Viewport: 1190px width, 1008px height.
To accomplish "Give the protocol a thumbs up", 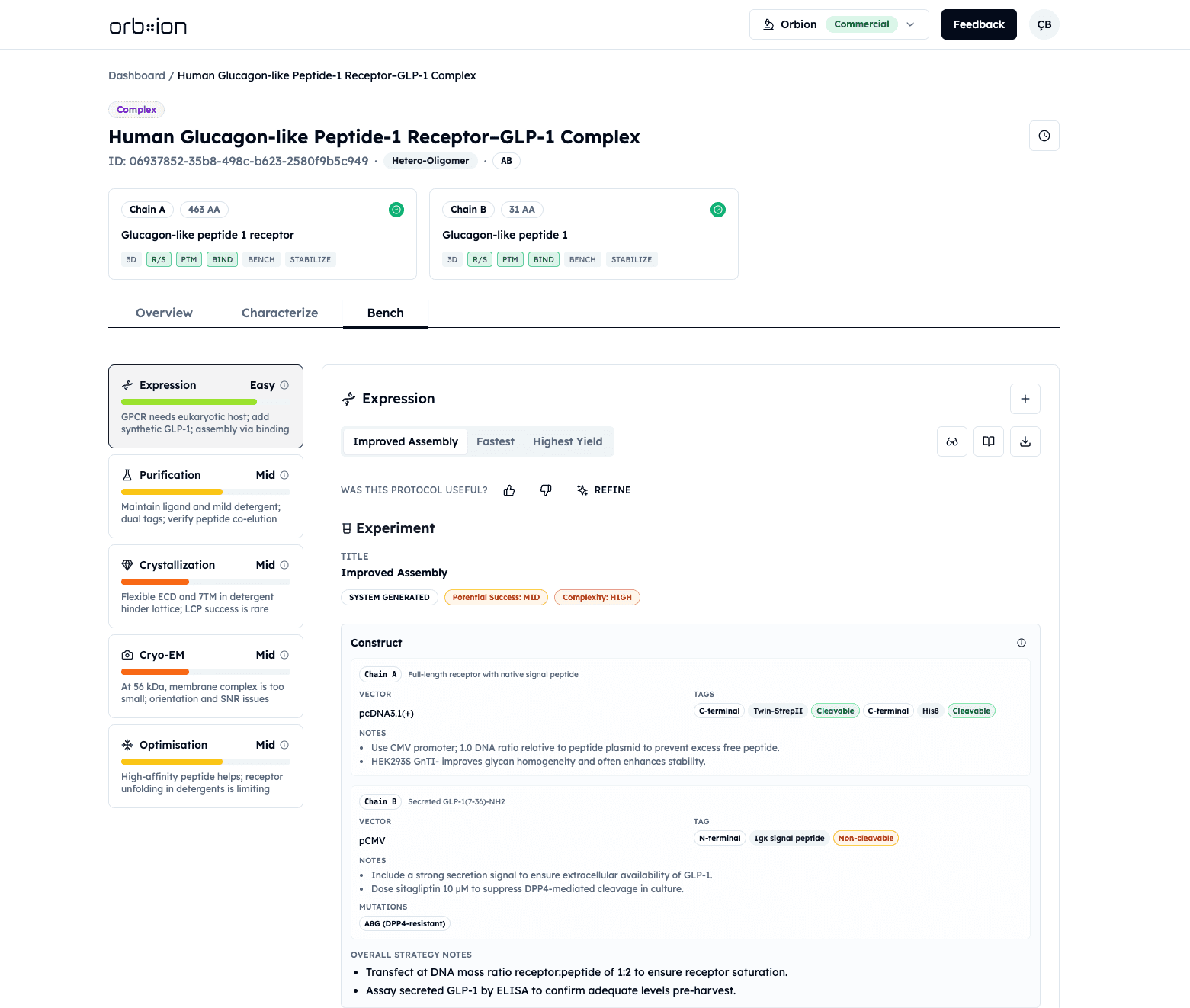I will pyautogui.click(x=509, y=490).
